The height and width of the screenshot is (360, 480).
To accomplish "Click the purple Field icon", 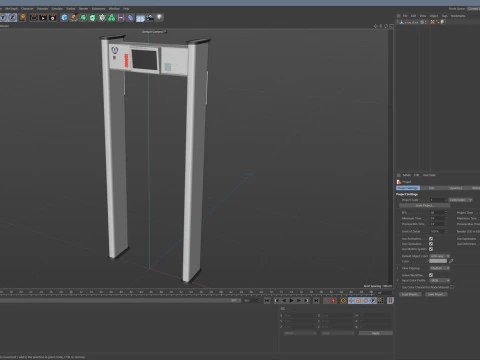I will pos(121,18).
